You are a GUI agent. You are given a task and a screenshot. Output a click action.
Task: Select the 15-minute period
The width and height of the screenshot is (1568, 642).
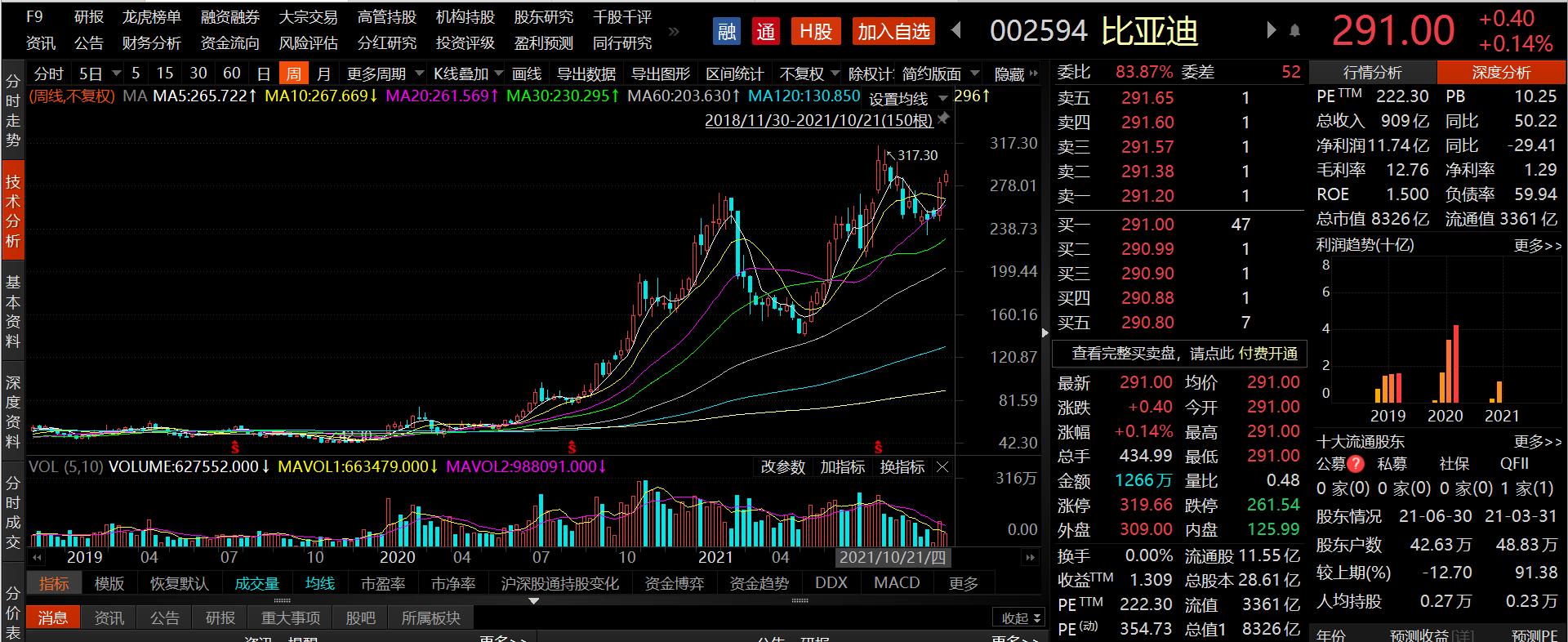point(165,74)
